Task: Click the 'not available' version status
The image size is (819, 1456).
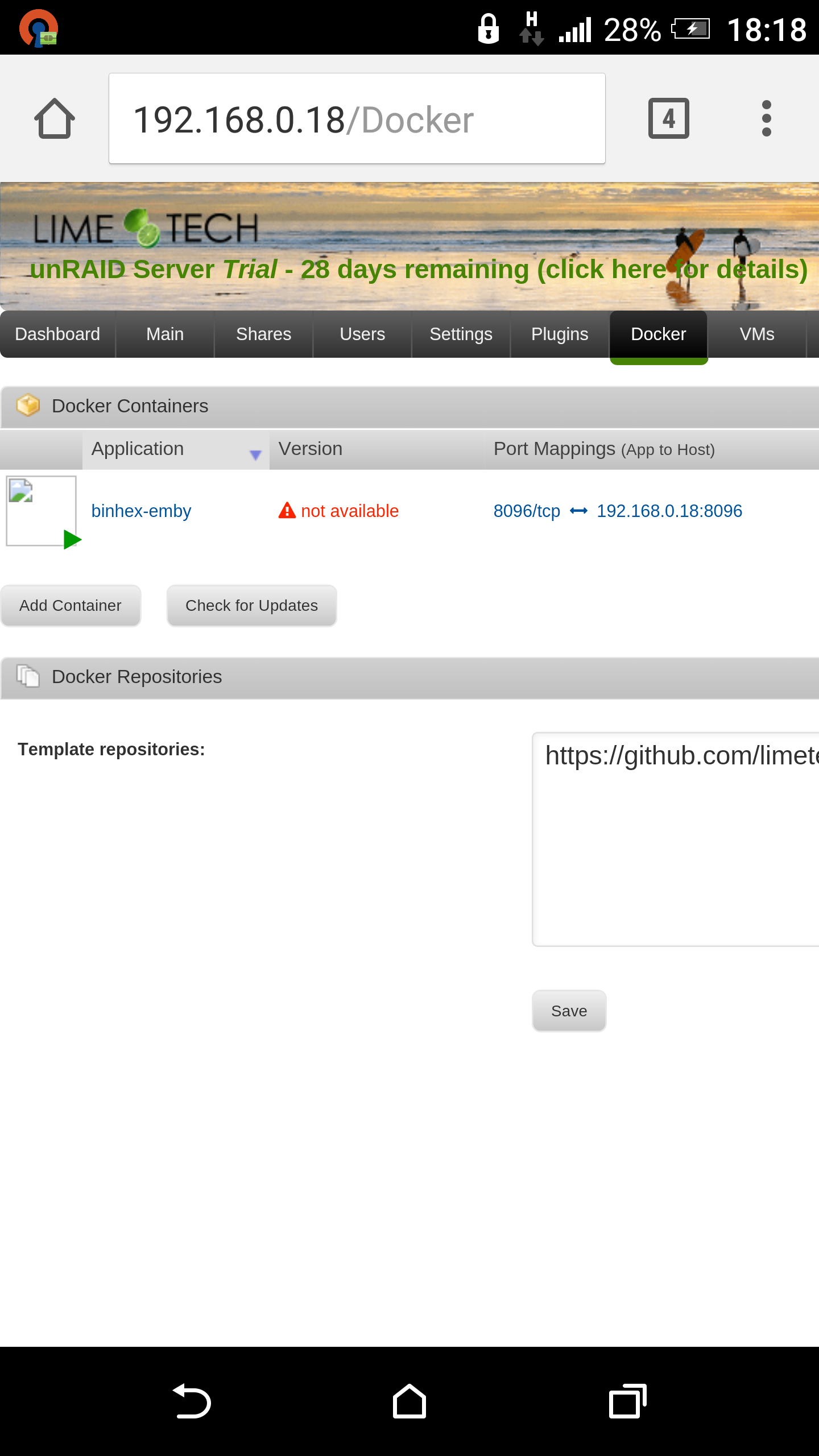Action: 350,511
